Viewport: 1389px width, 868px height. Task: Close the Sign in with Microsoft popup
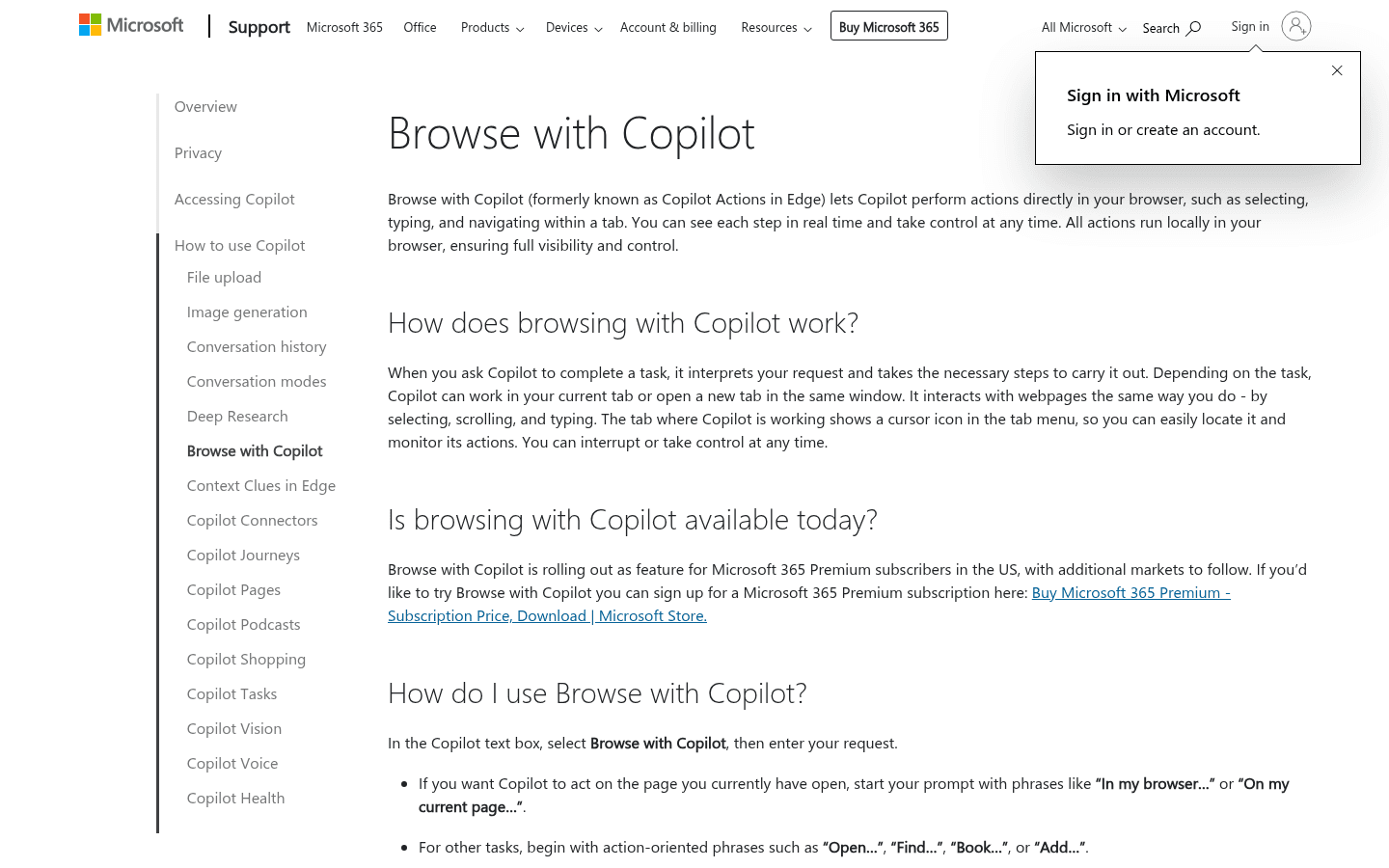click(1337, 70)
